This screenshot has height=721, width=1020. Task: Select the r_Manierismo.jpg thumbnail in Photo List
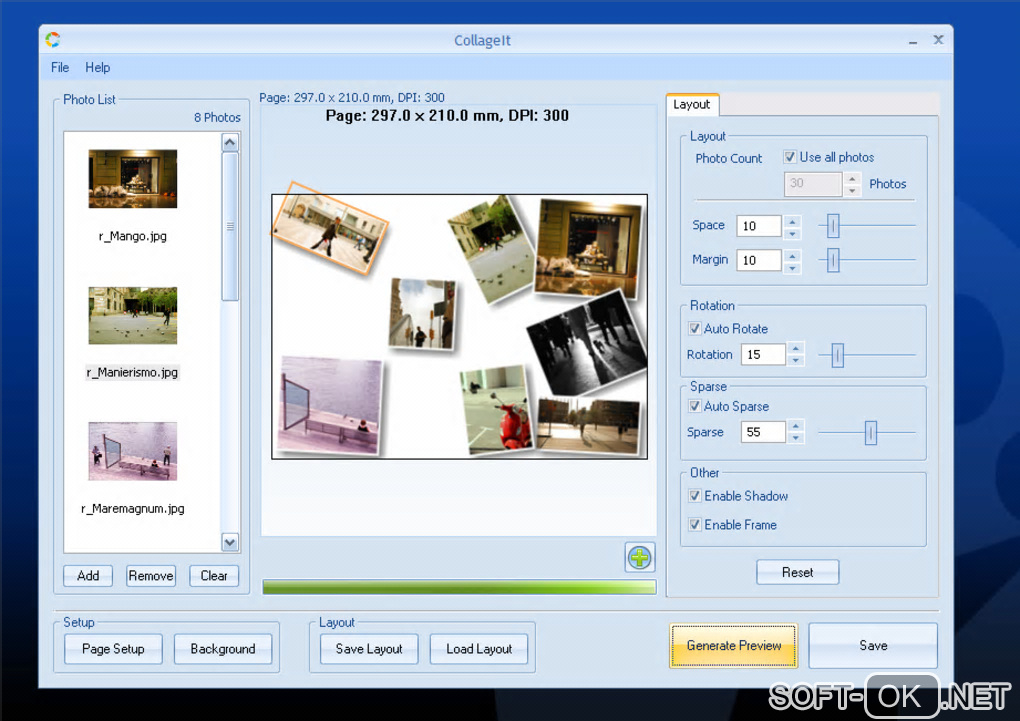[133, 316]
